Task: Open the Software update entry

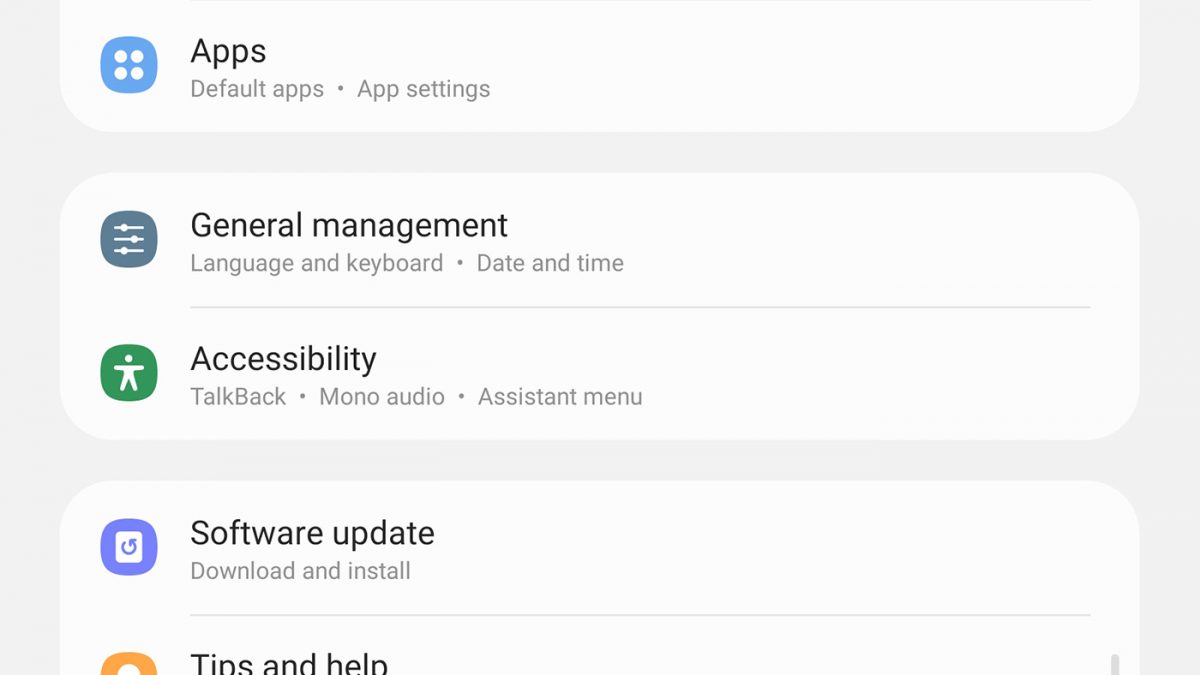Action: 312,533
